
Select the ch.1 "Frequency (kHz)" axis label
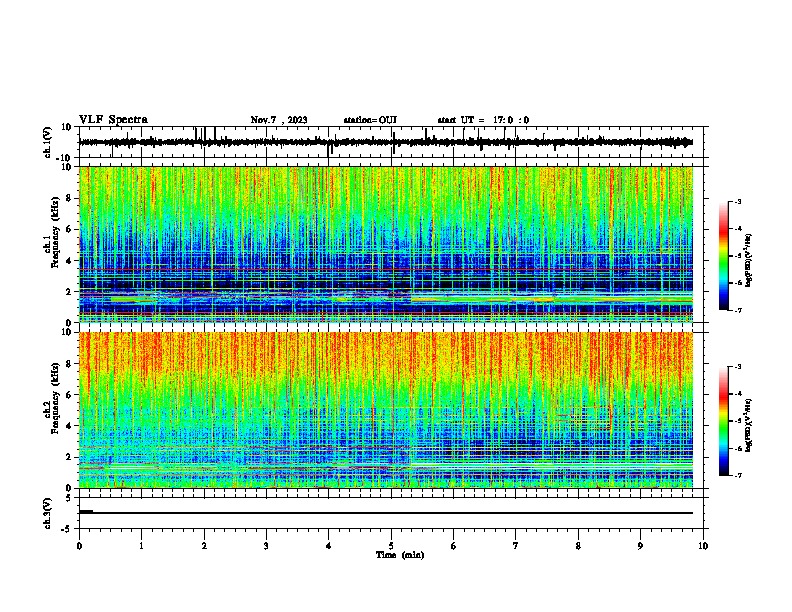coord(55,232)
